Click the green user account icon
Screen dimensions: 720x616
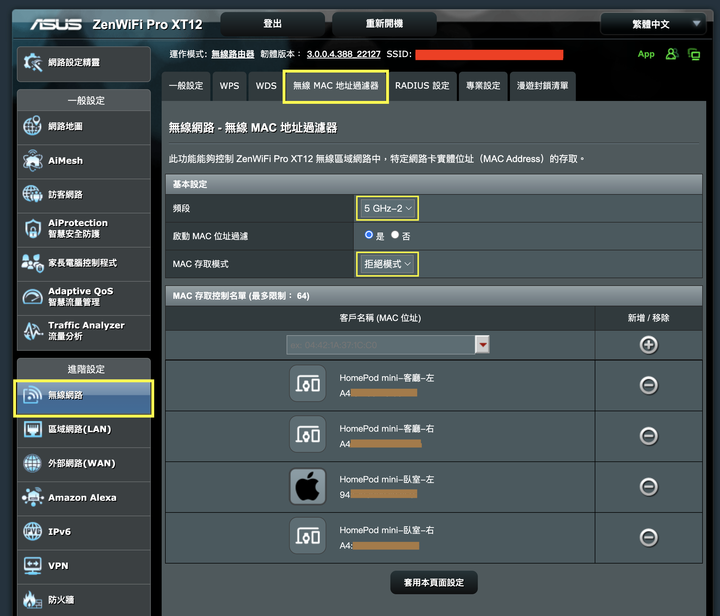click(672, 54)
